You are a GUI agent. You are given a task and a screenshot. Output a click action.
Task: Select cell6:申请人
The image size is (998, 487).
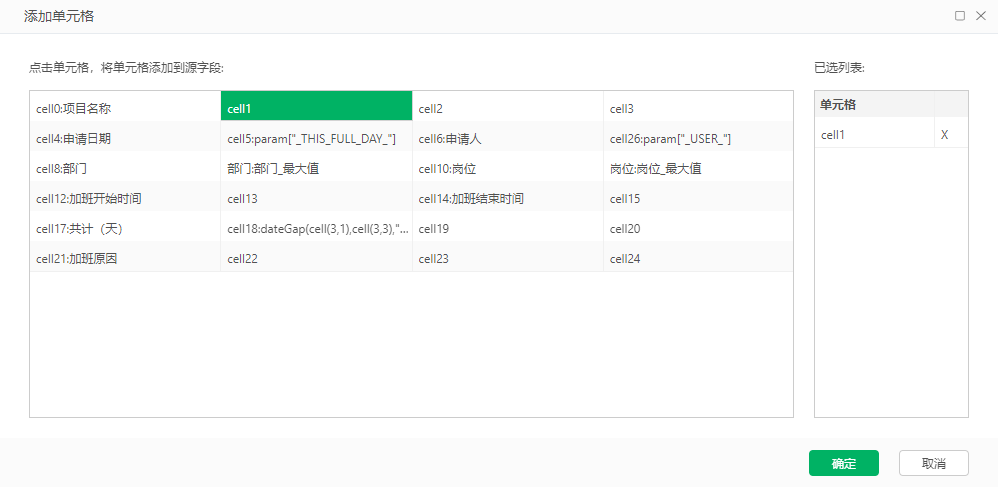508,138
